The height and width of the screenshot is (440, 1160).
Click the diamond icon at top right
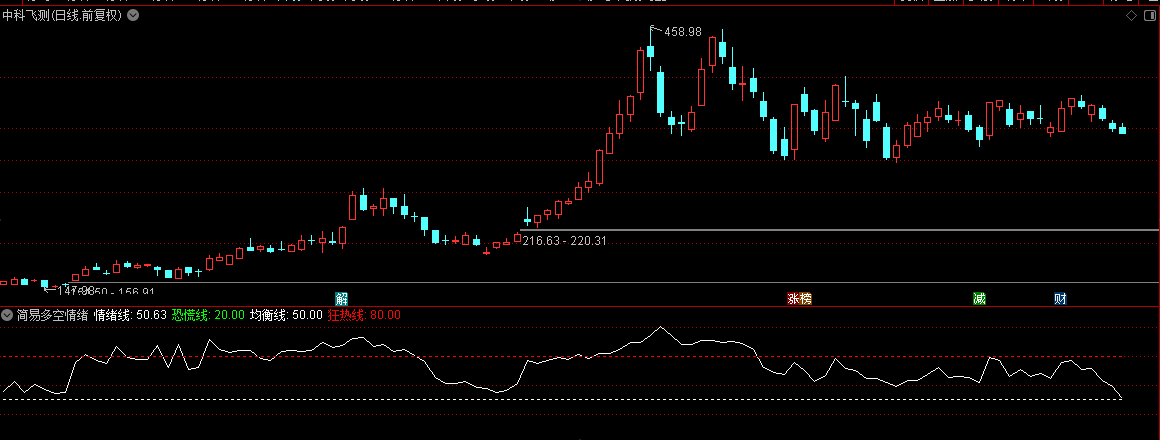(1130, 16)
